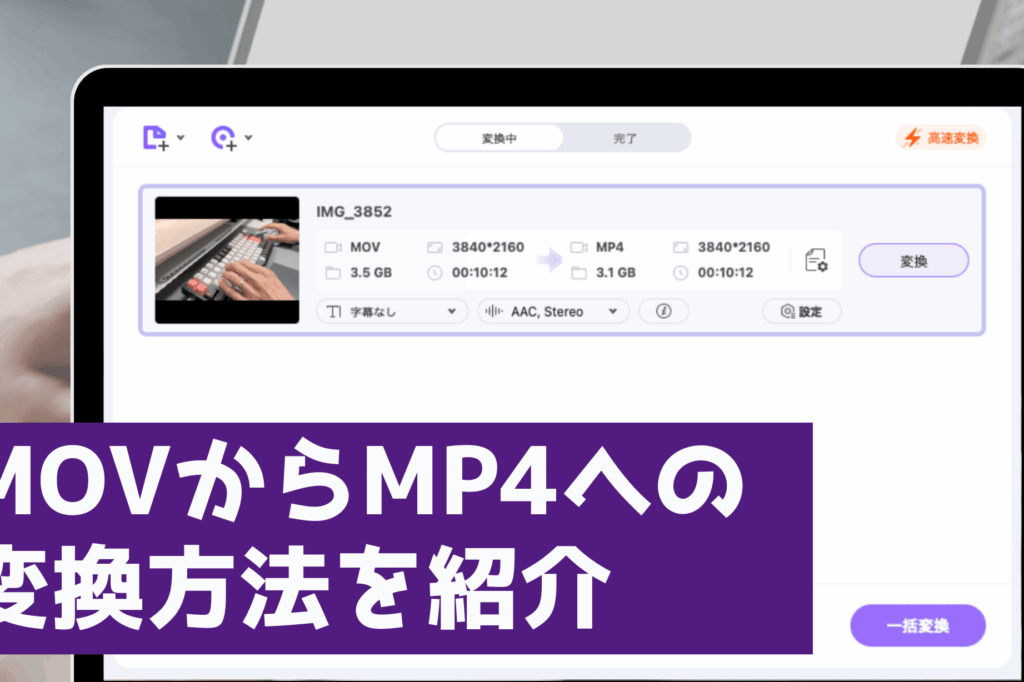This screenshot has width=1024, height=682.
Task: Open the add file icon top left
Action: [x=155, y=138]
